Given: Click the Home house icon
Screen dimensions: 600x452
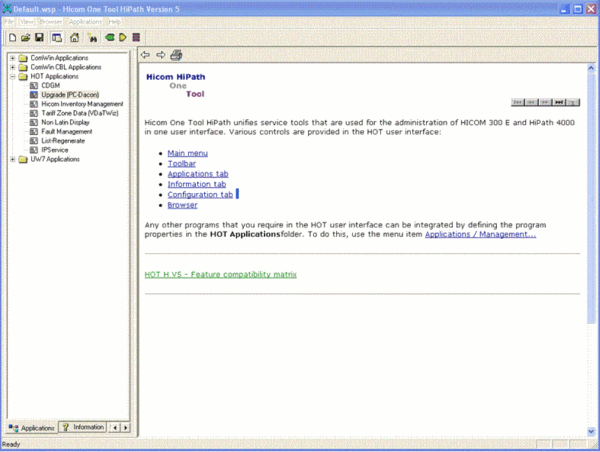Looking at the screenshot, I should click(x=74, y=38).
